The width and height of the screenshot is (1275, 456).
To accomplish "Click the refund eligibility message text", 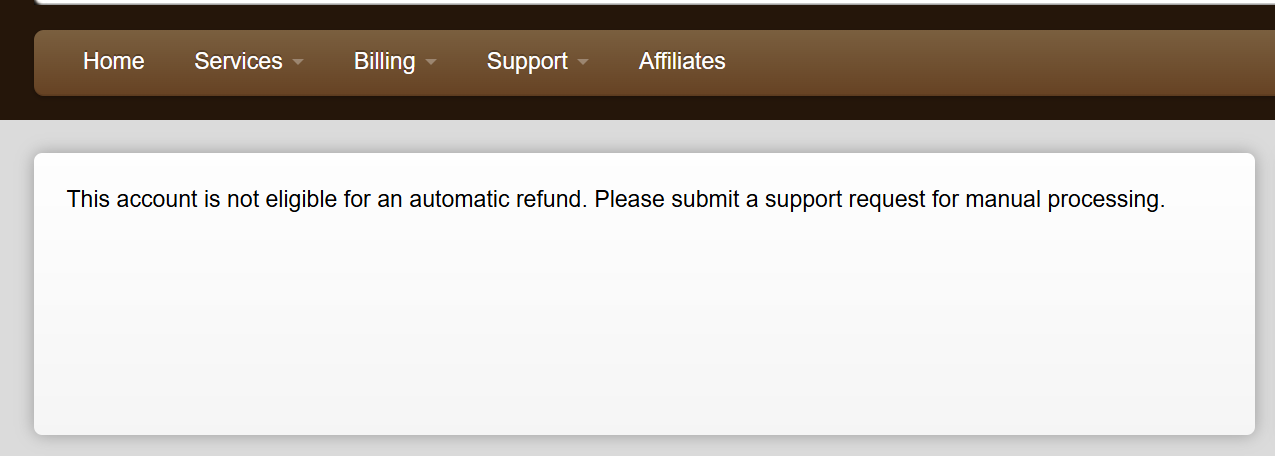I will click(x=615, y=200).
